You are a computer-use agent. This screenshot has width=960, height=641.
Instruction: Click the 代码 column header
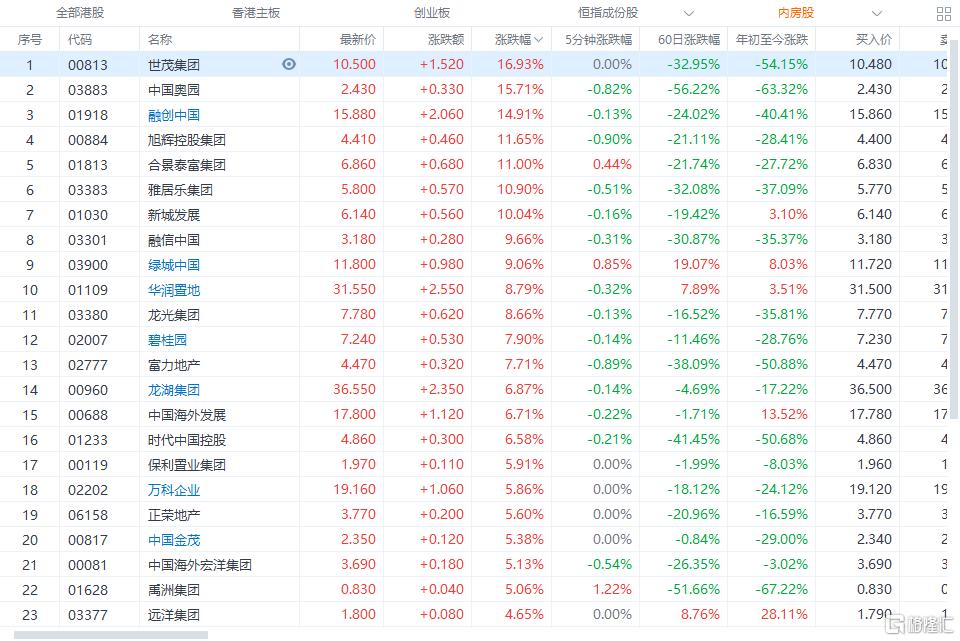click(x=80, y=40)
